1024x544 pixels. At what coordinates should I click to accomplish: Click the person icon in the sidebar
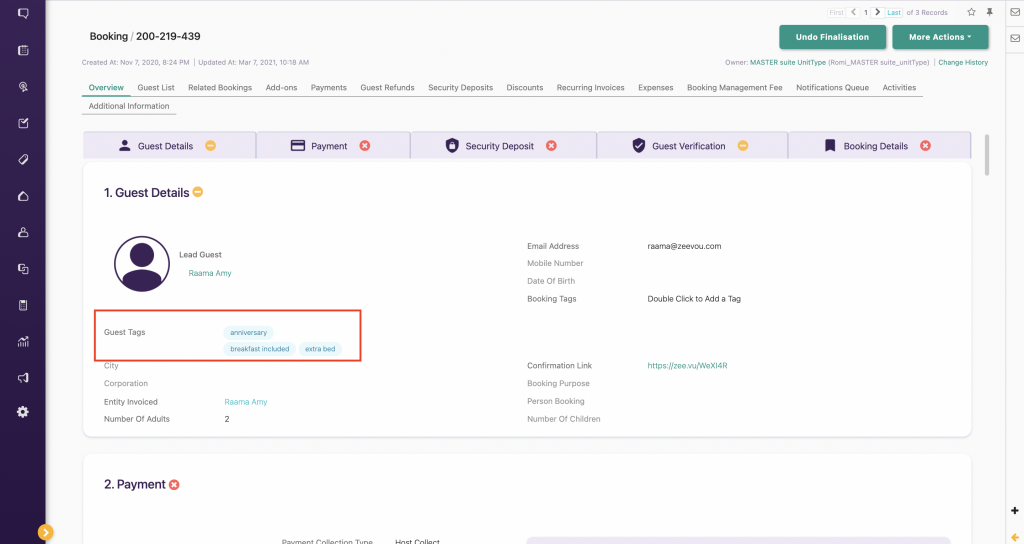(x=23, y=232)
